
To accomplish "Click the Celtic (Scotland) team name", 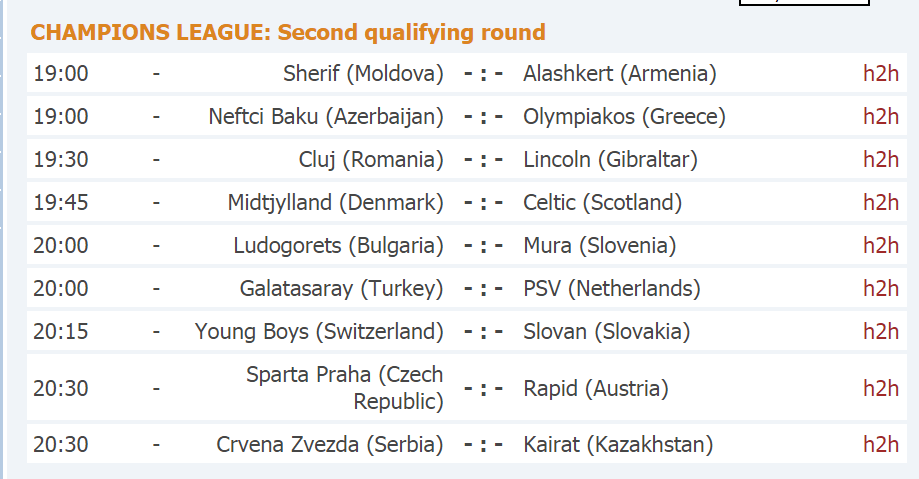I will [603, 203].
